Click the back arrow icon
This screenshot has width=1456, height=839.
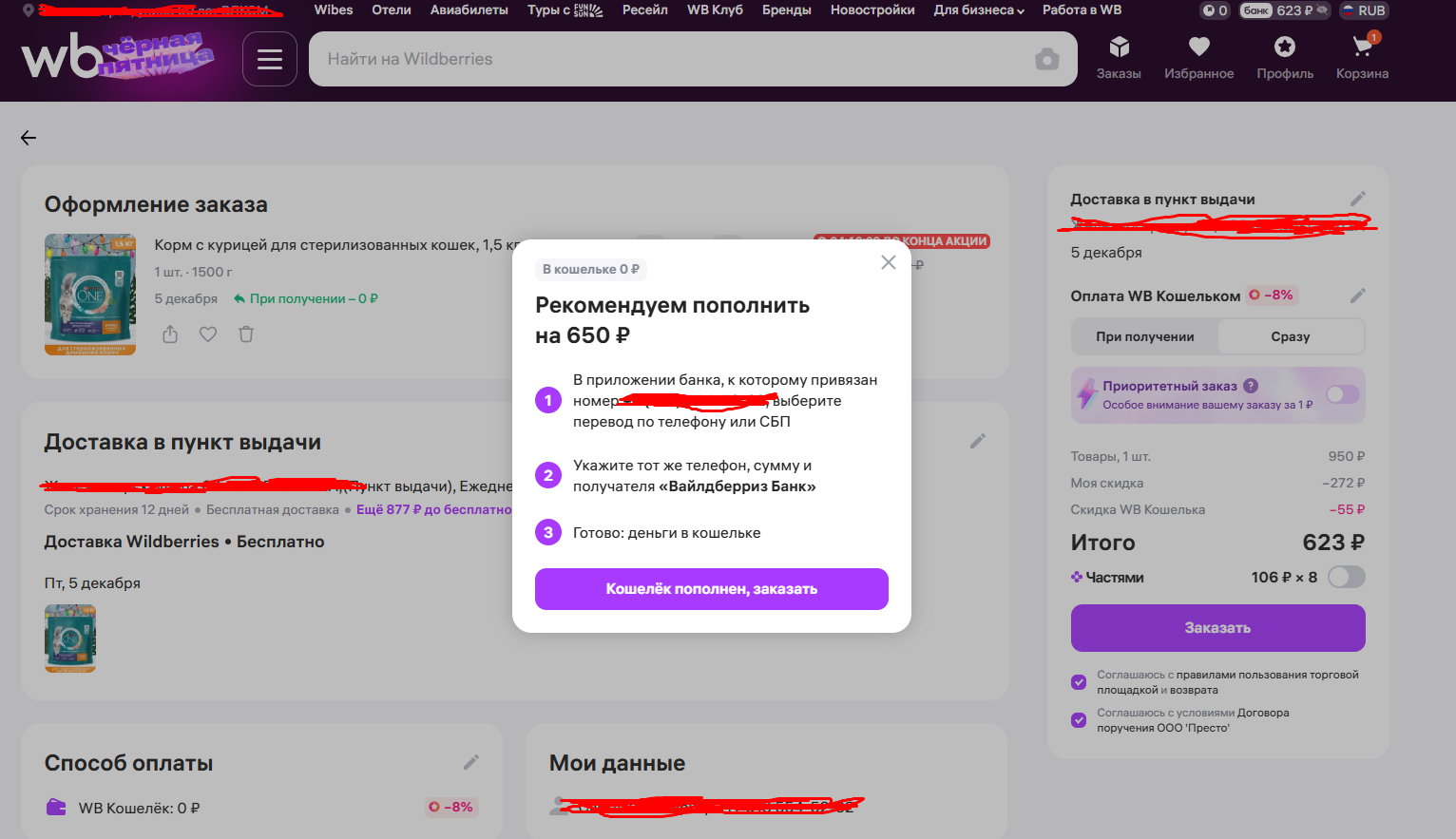[x=29, y=138]
